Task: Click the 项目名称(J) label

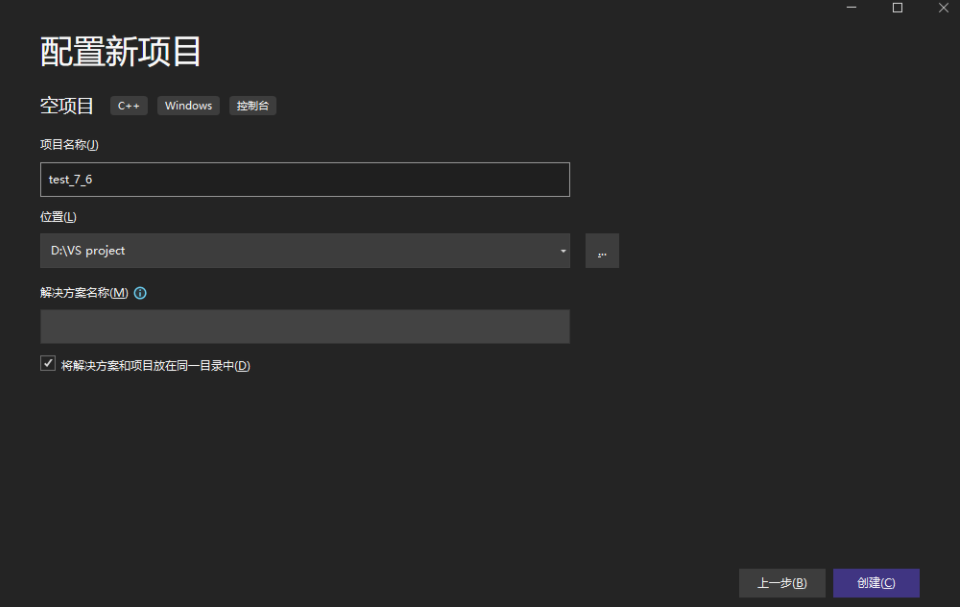Action: (69, 145)
